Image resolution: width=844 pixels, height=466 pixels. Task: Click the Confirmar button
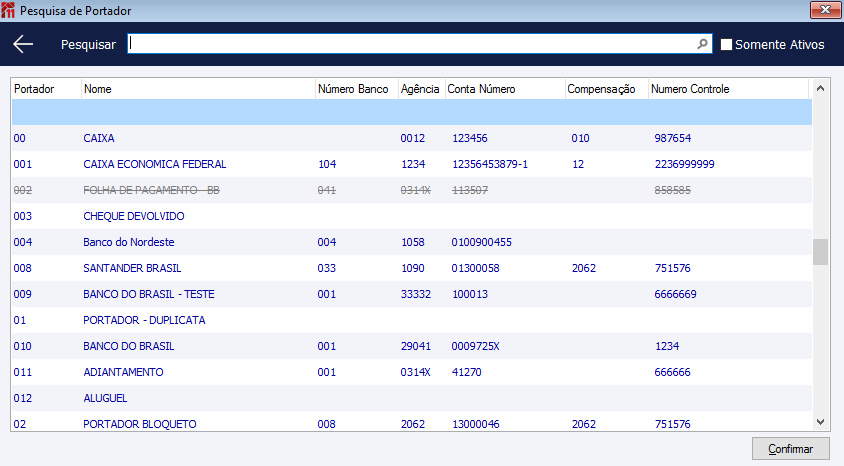(791, 449)
